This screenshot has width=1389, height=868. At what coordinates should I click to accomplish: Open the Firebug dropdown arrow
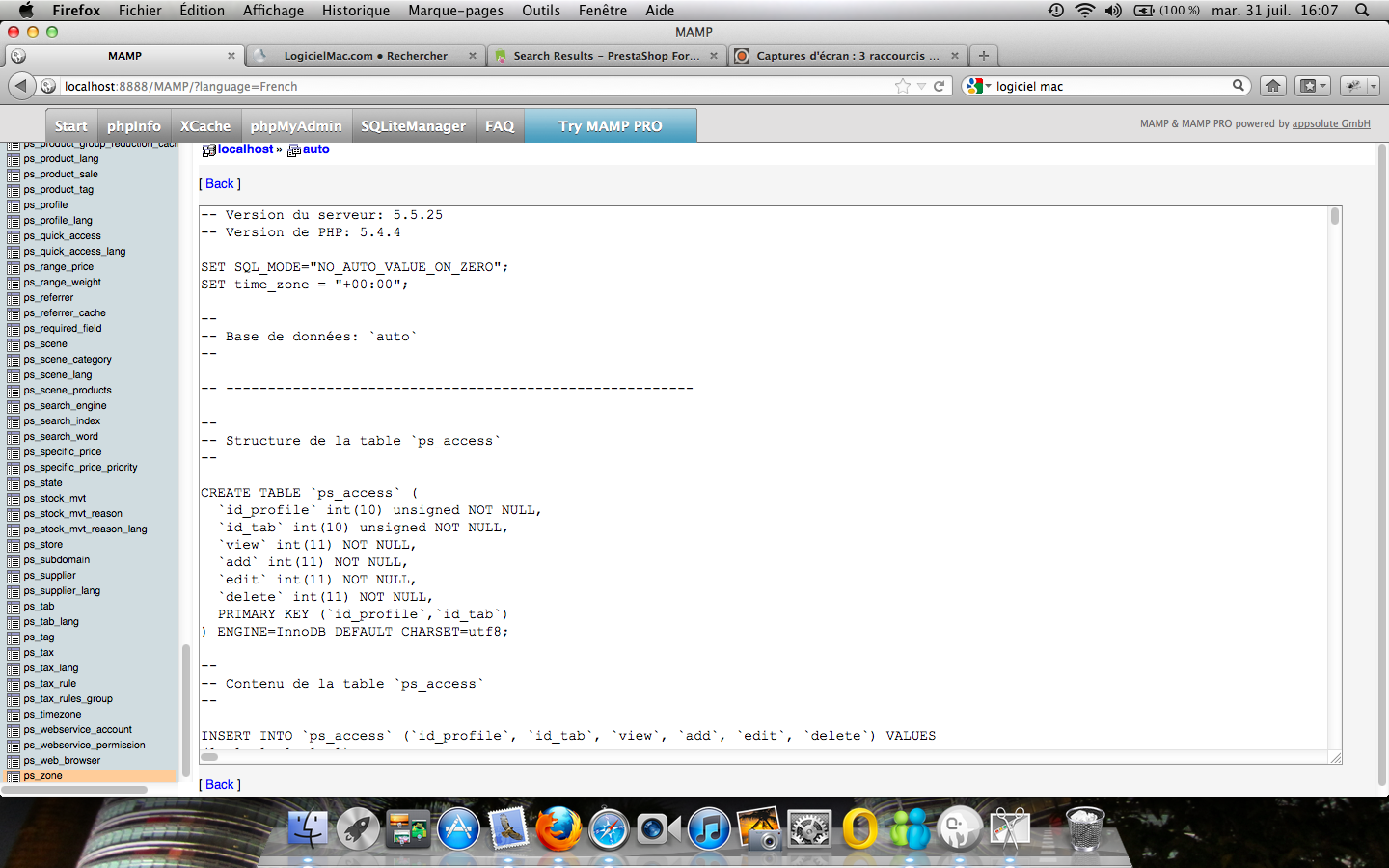[1374, 86]
